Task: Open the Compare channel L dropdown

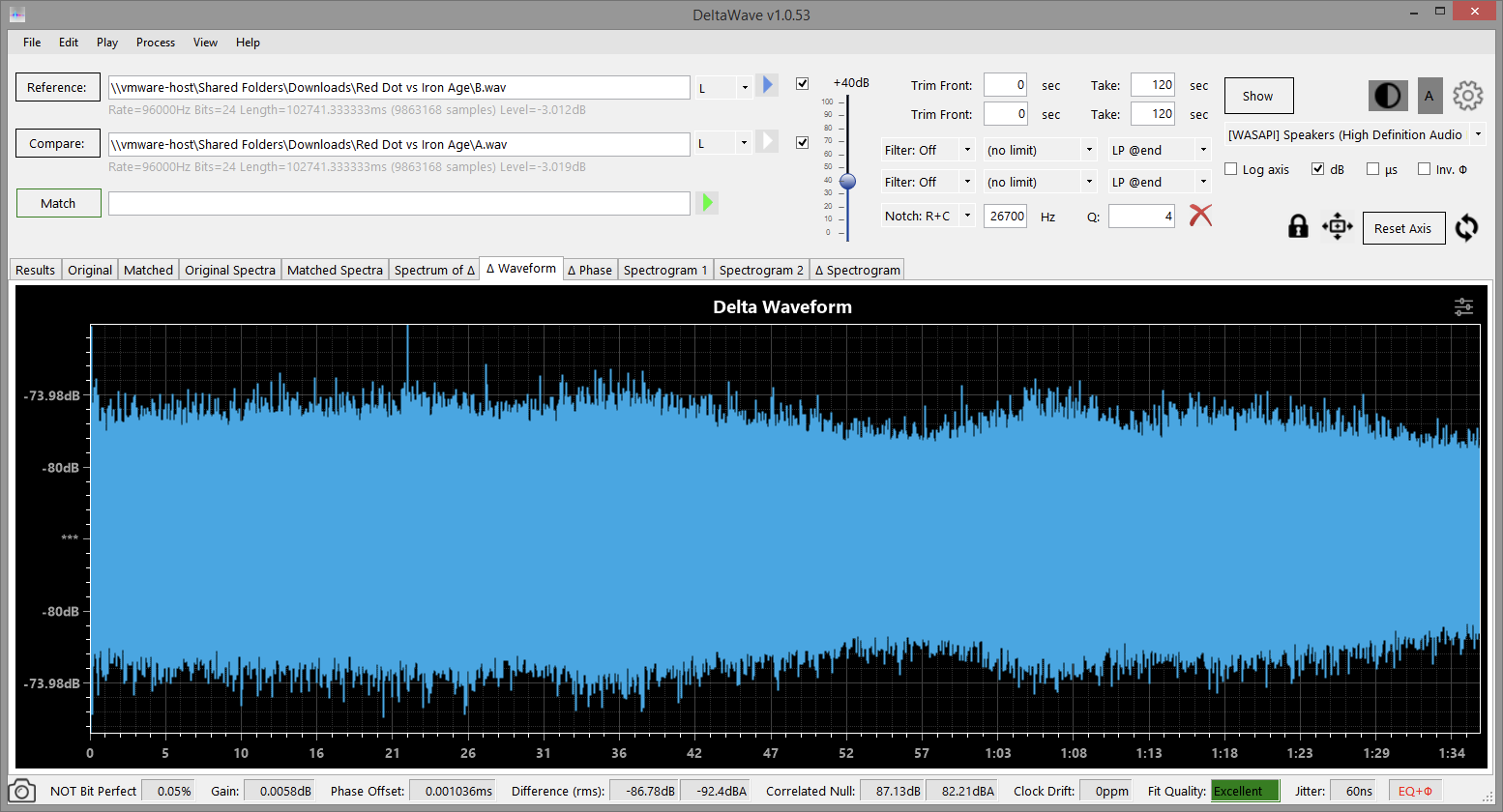Action: click(723, 143)
